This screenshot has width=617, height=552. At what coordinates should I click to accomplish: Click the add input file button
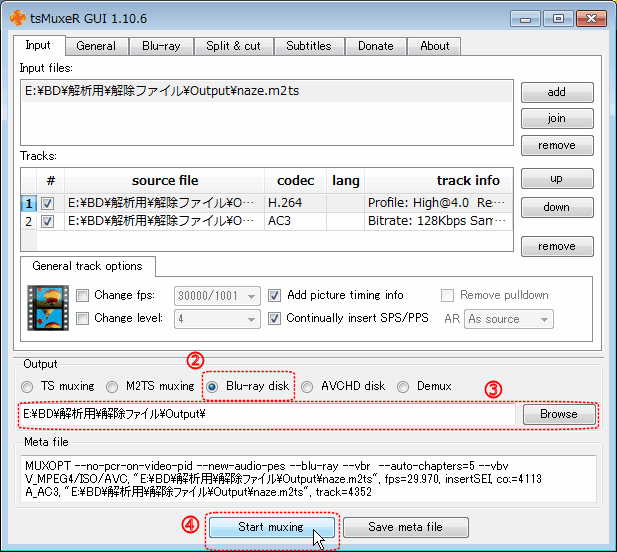coord(556,92)
